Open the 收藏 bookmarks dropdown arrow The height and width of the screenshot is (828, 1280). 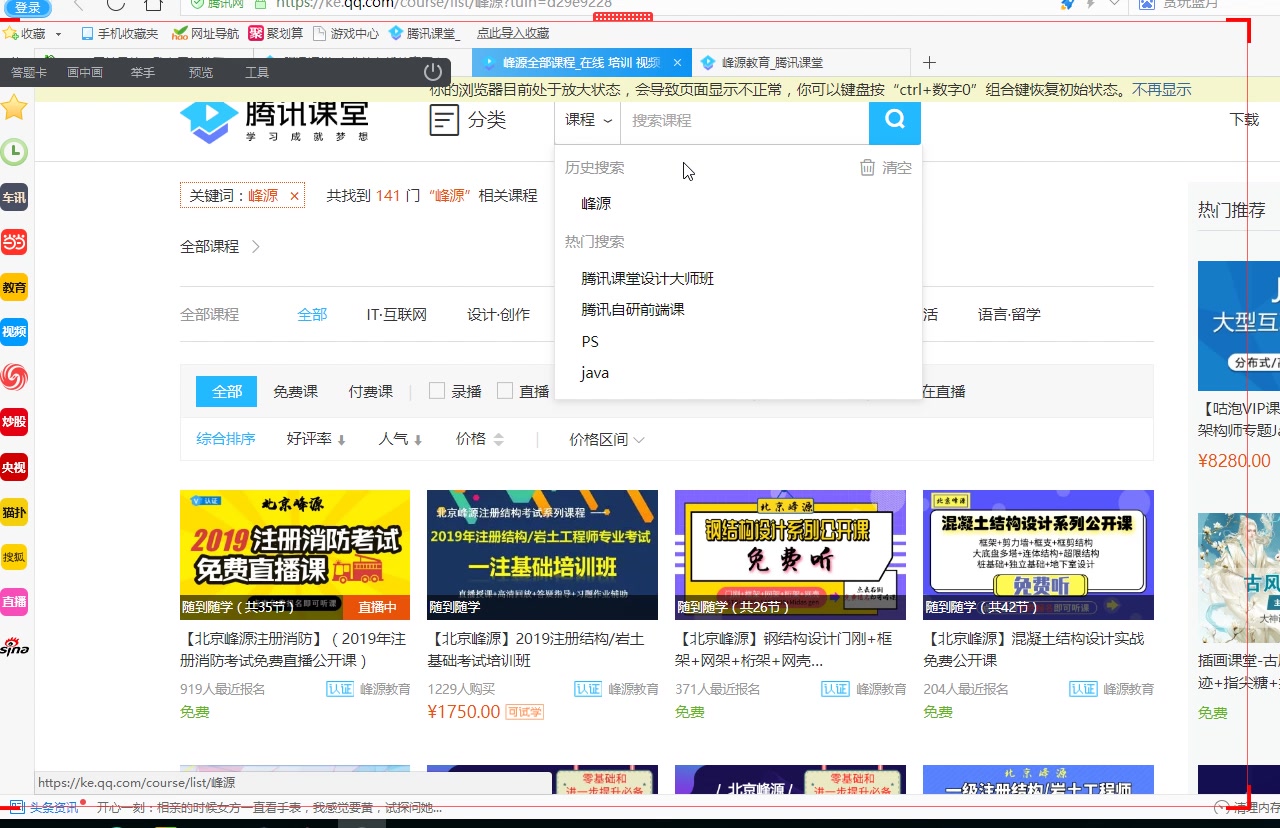click(x=58, y=34)
